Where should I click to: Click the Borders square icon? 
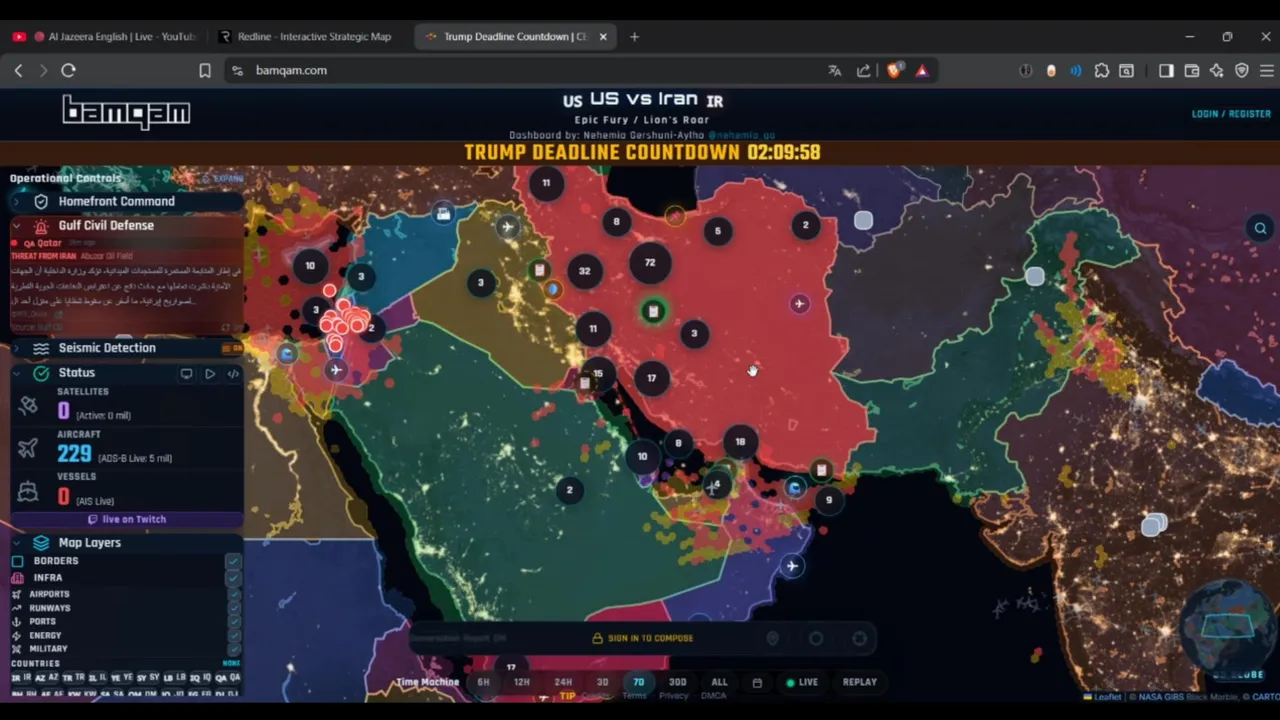(17, 561)
